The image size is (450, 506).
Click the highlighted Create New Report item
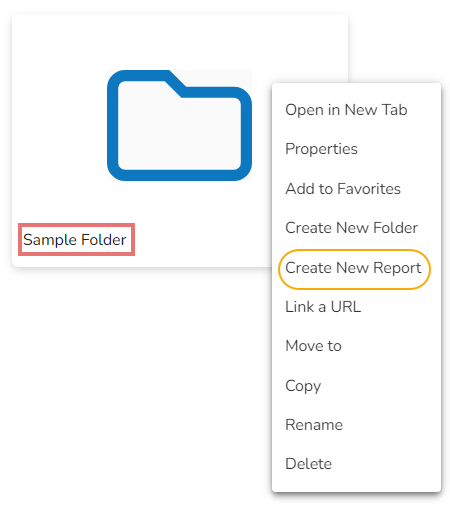(354, 268)
